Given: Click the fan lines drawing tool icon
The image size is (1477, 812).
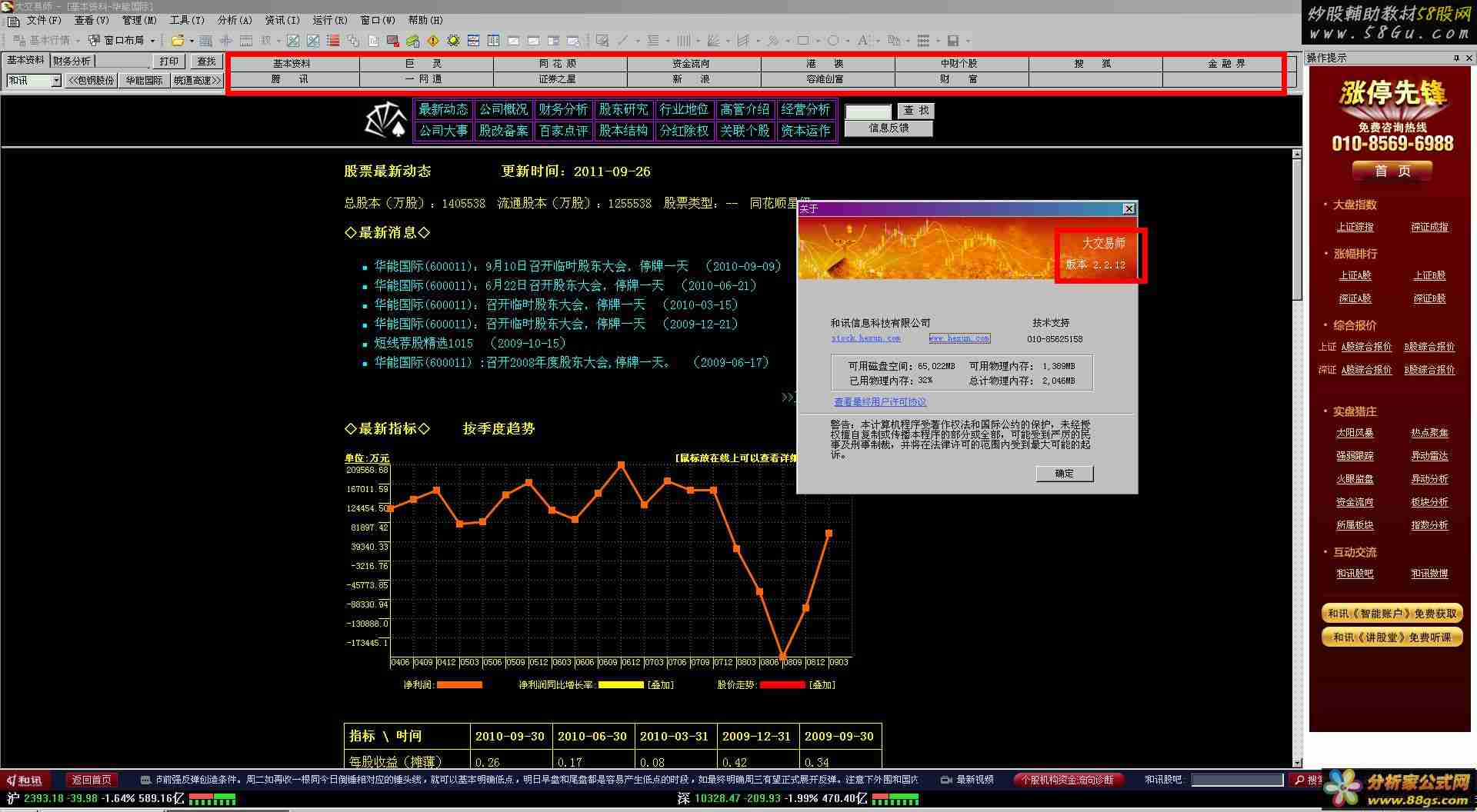Looking at the screenshot, I should 713,40.
